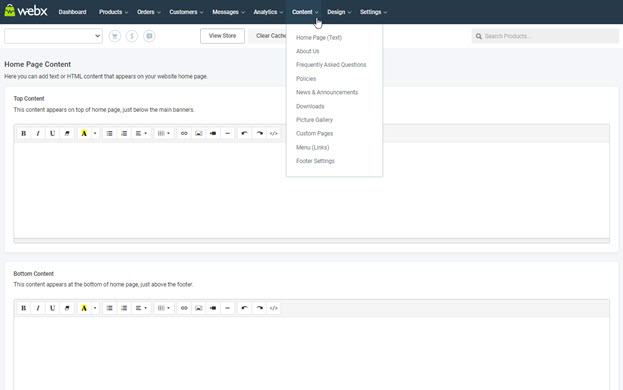
Task: Click the webx logo
Action: coord(26,11)
